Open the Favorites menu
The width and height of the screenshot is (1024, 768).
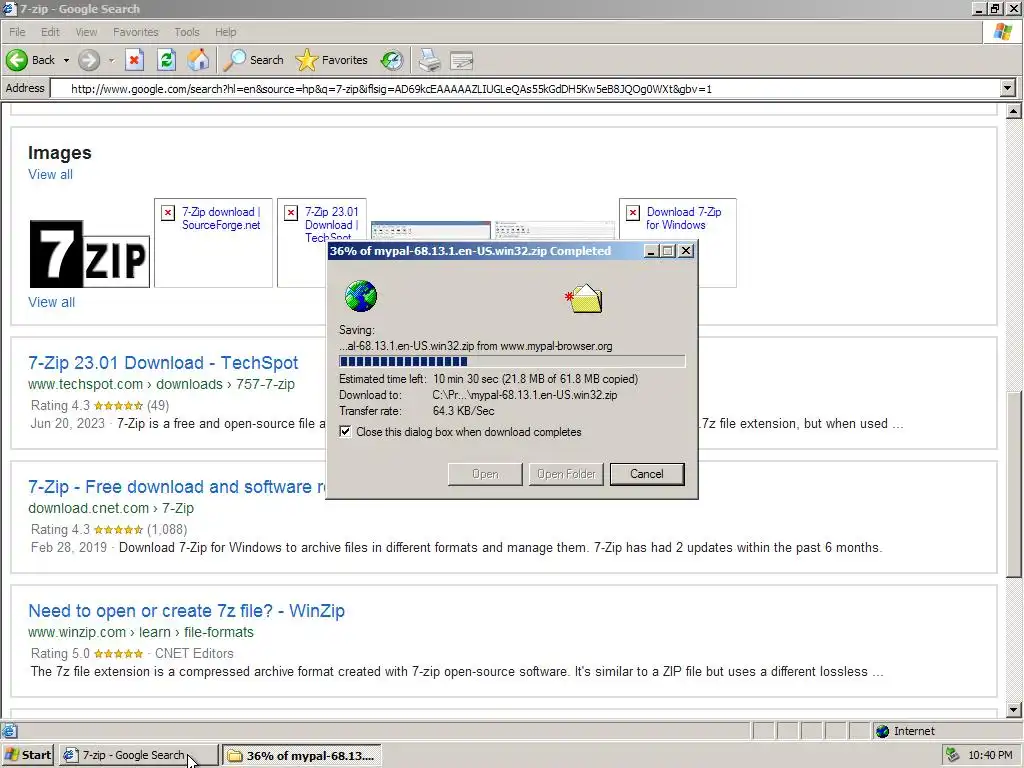click(135, 32)
